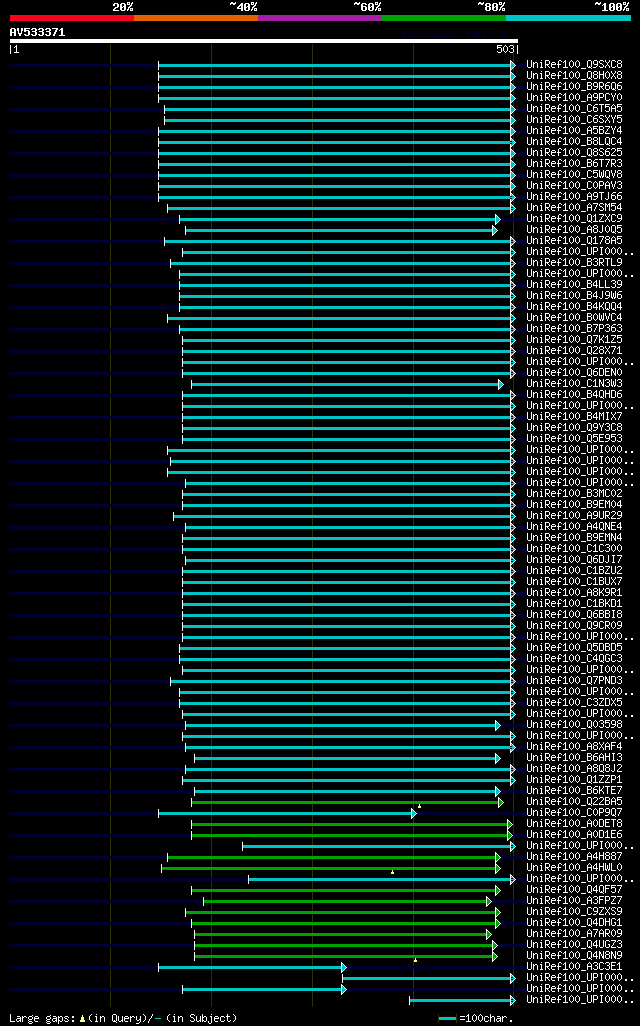
Task: Click the green alignment bar for UniRef100_Q4DHG1
Action: [346, 923]
